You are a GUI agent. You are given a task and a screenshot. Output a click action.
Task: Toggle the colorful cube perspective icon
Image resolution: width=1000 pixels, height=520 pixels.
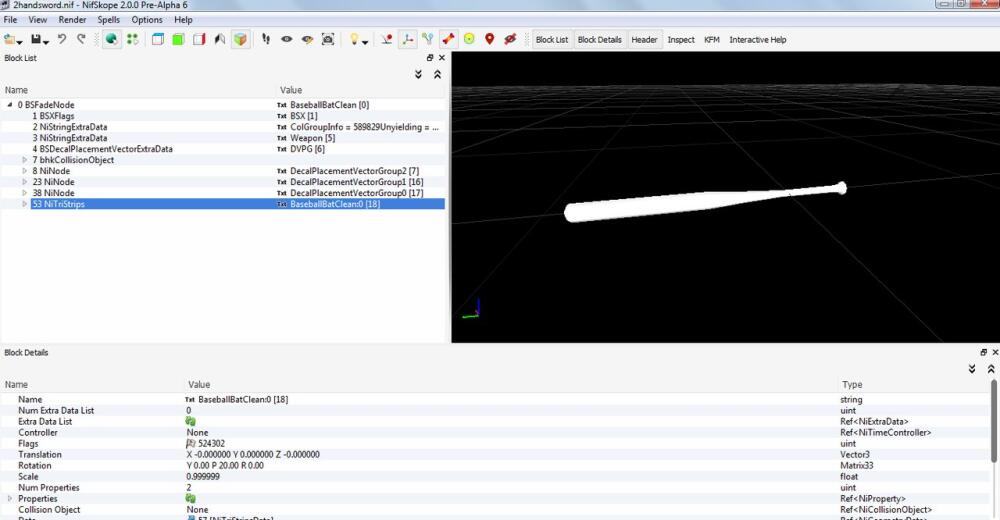(x=240, y=40)
